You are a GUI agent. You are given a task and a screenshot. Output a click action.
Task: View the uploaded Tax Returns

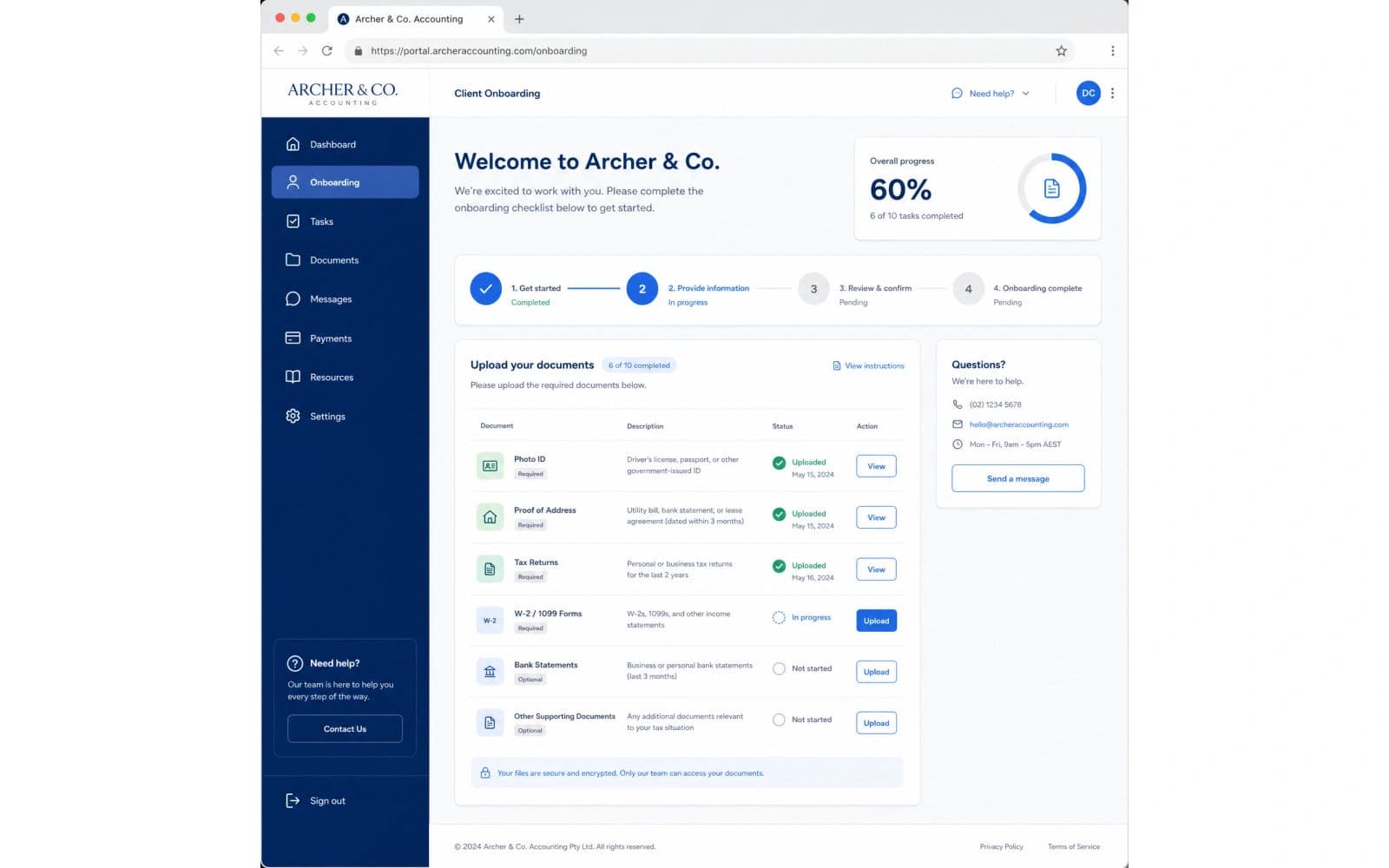pyautogui.click(x=876, y=569)
